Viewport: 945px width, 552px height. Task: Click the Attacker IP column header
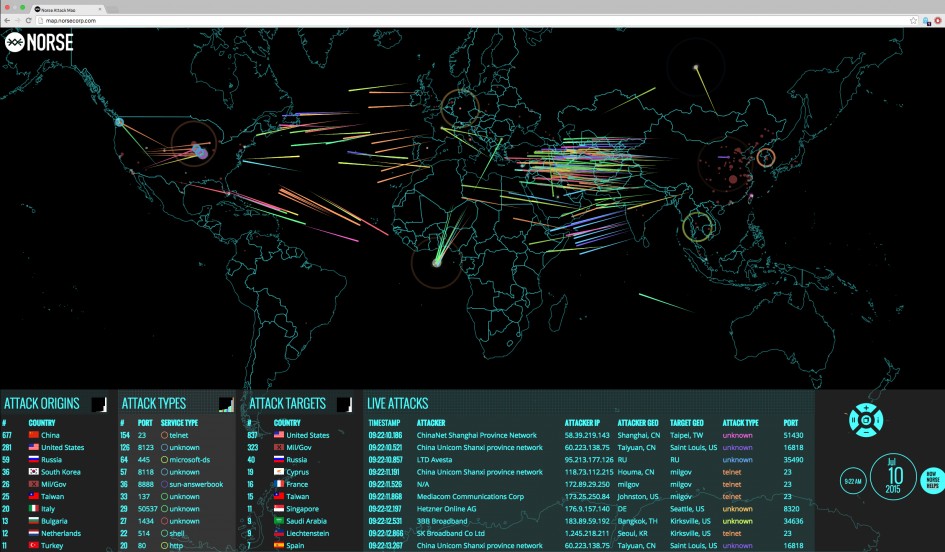point(582,423)
